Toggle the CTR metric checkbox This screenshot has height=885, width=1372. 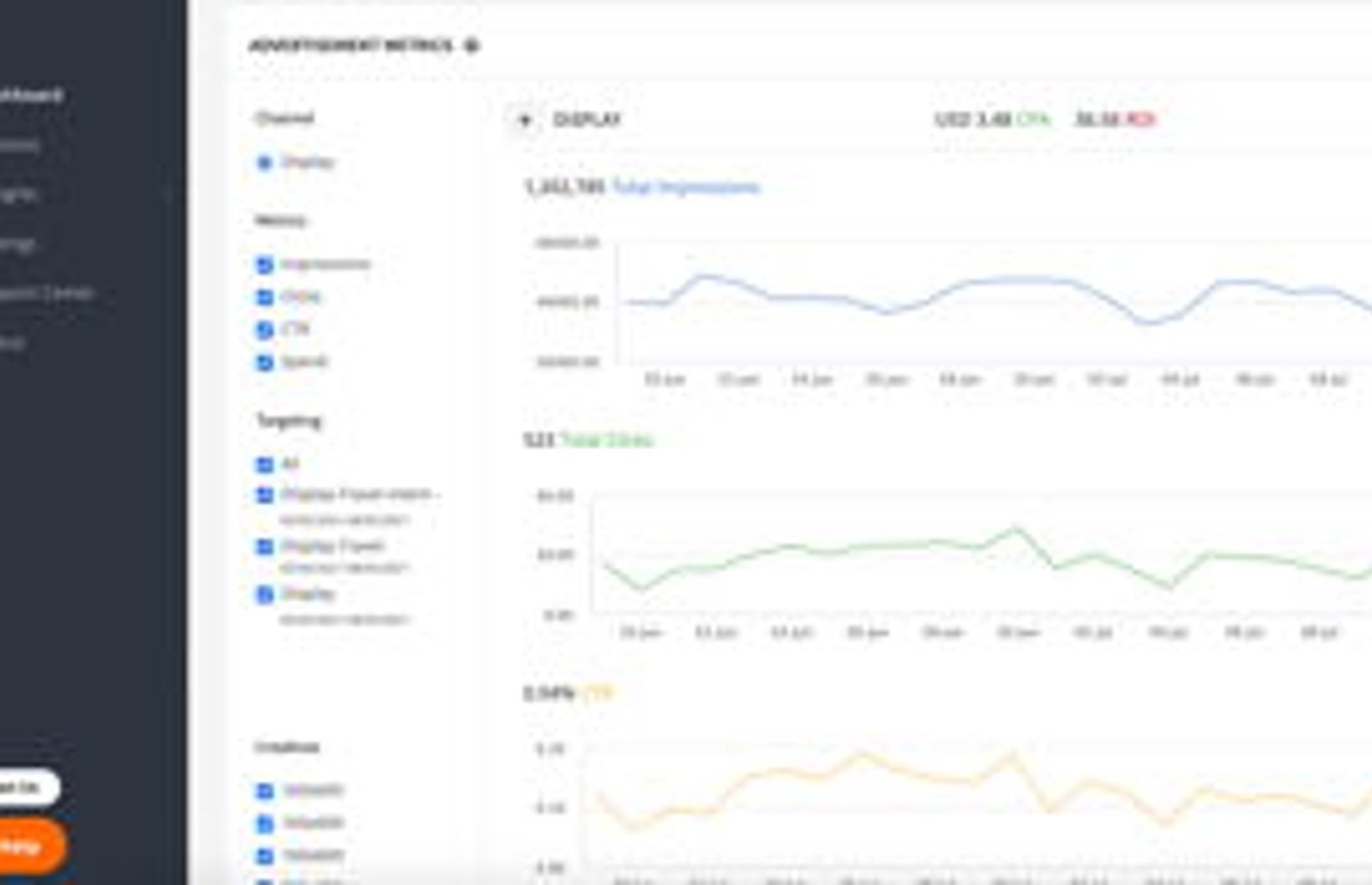pyautogui.click(x=264, y=329)
